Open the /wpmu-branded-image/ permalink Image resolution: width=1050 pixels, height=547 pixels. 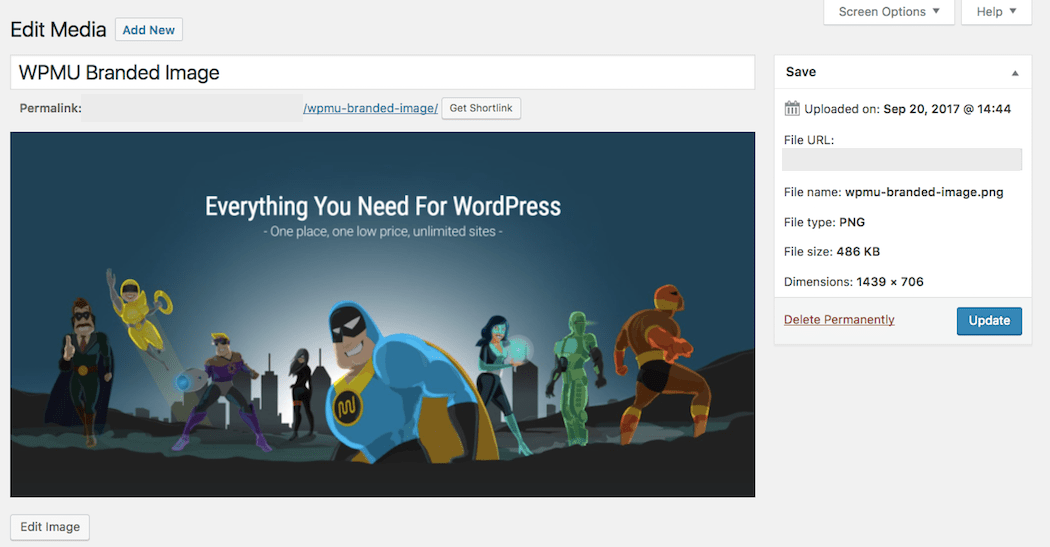click(370, 108)
